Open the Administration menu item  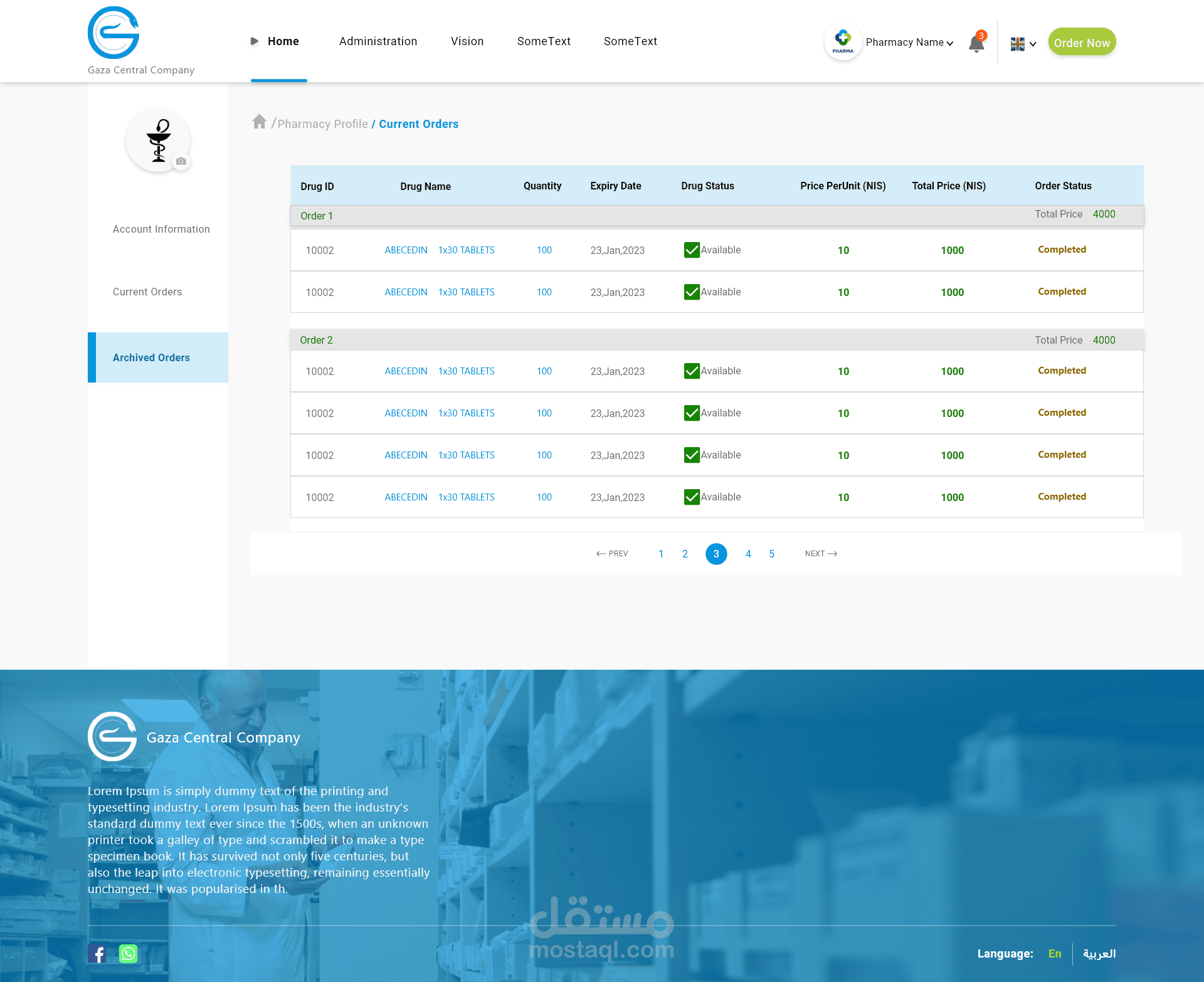378,41
